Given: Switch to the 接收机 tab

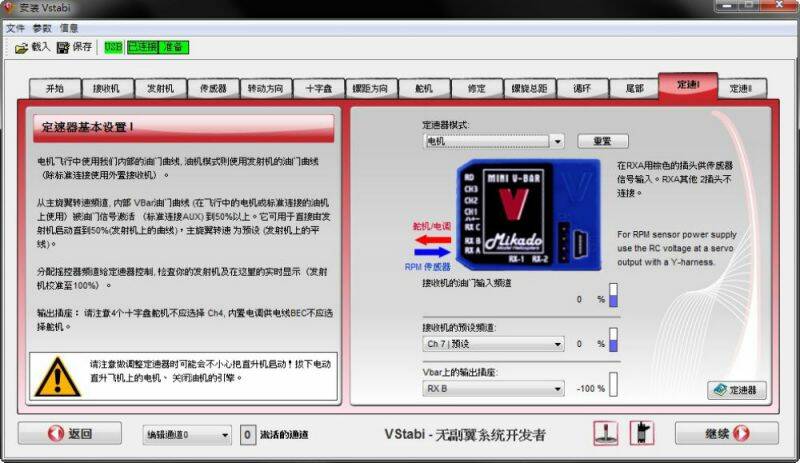Looking at the screenshot, I should pyautogui.click(x=108, y=88).
